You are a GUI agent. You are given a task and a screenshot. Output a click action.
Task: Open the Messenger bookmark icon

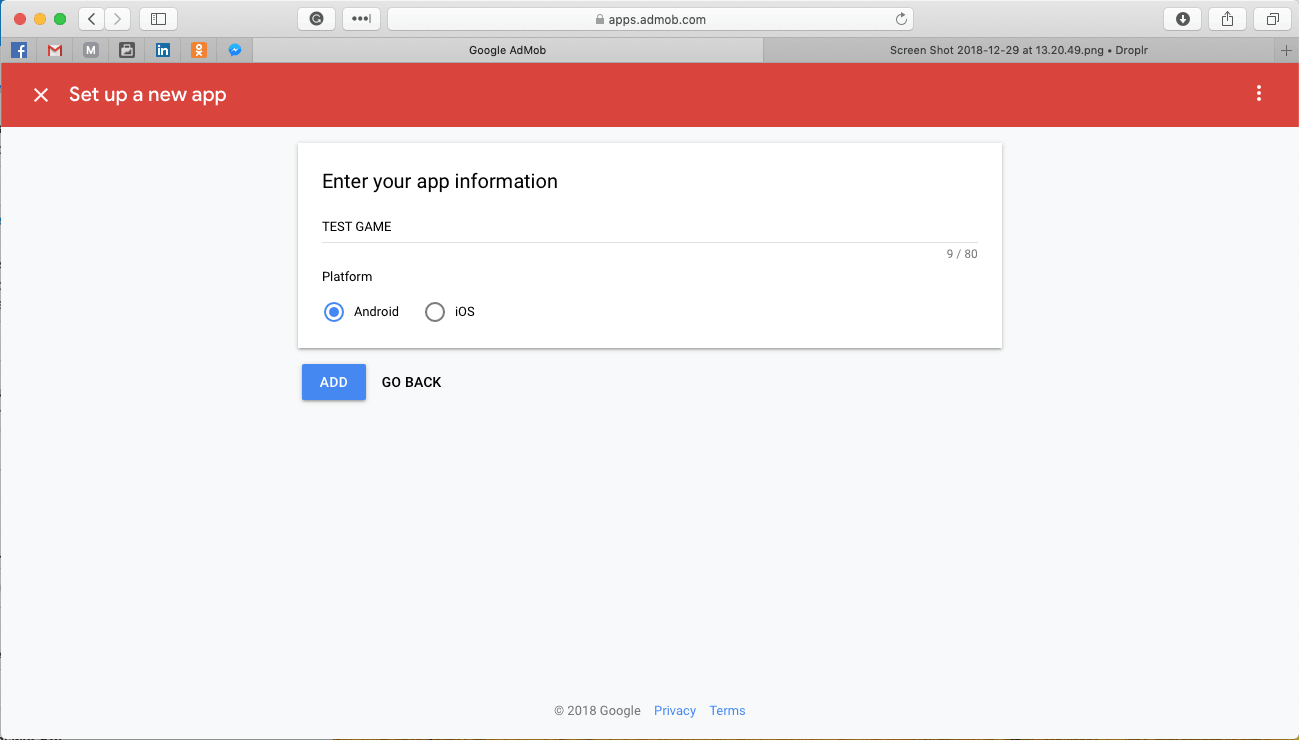coord(235,49)
